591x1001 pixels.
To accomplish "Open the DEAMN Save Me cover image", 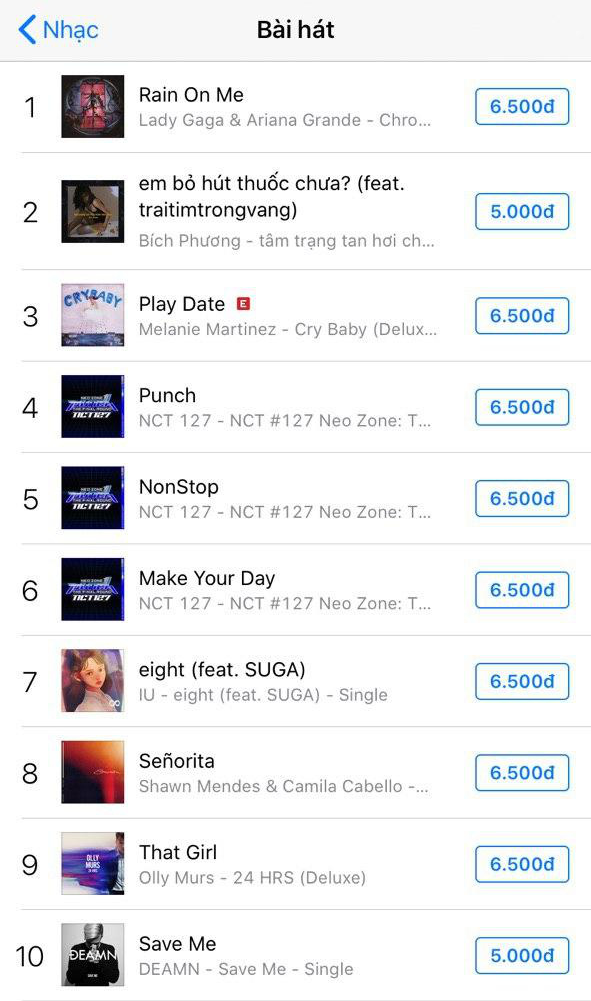I will coord(93,954).
